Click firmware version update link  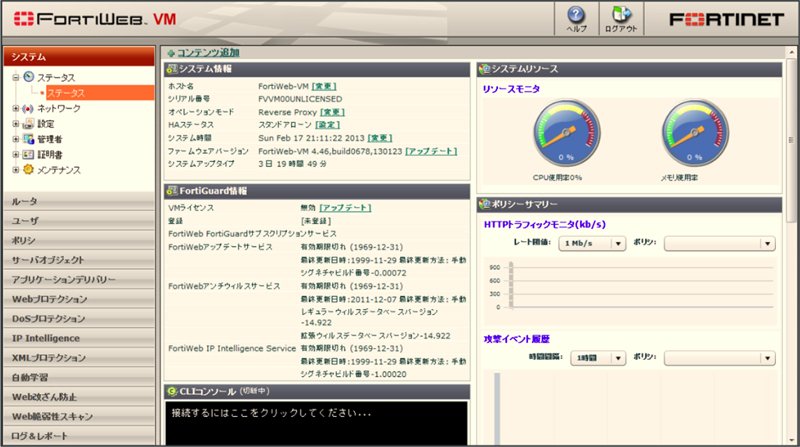(431, 151)
